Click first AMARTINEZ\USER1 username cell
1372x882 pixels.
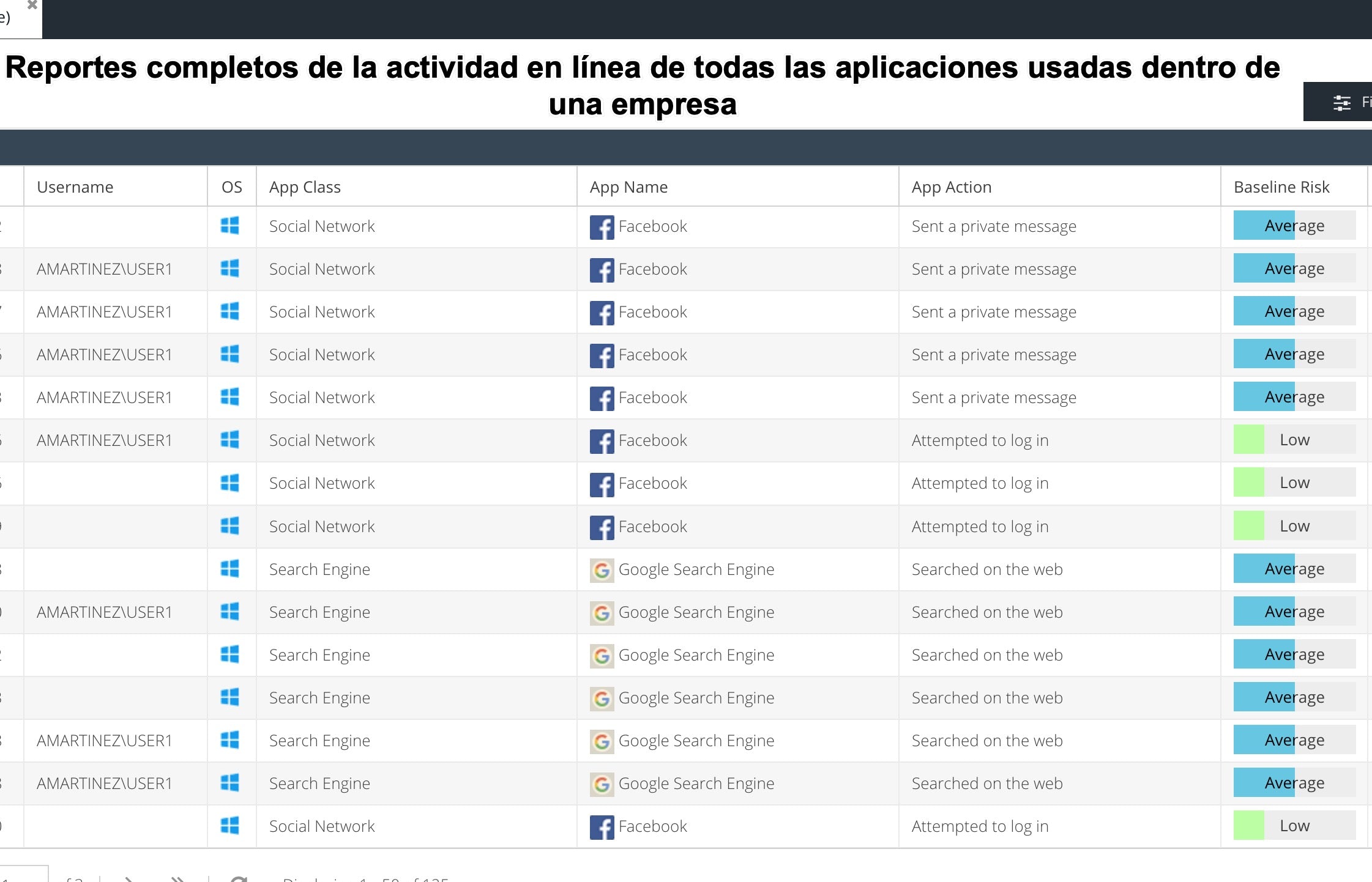pos(104,269)
